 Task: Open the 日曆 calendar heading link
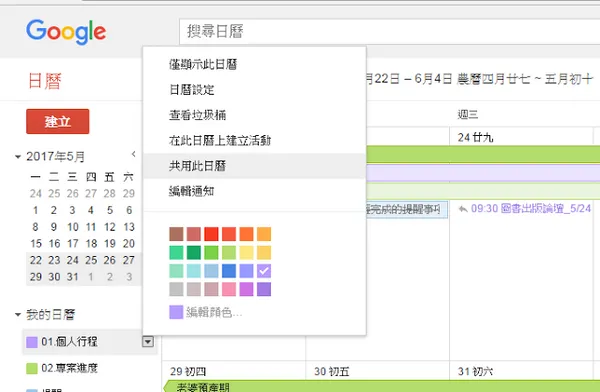click(x=45, y=81)
